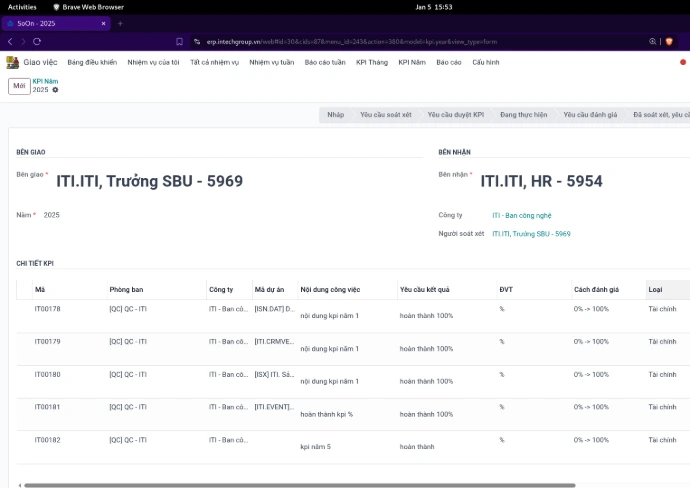690x488 pixels.
Task: Open a new browser tab
Action: [x=120, y=23]
